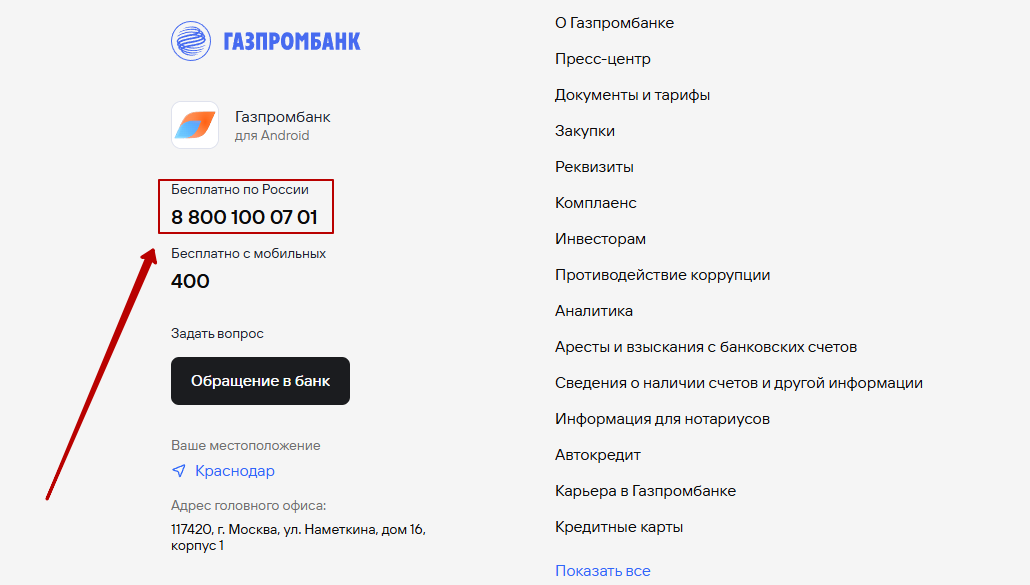Navigate to the Закупки section
1030x585 pixels.
(x=585, y=131)
